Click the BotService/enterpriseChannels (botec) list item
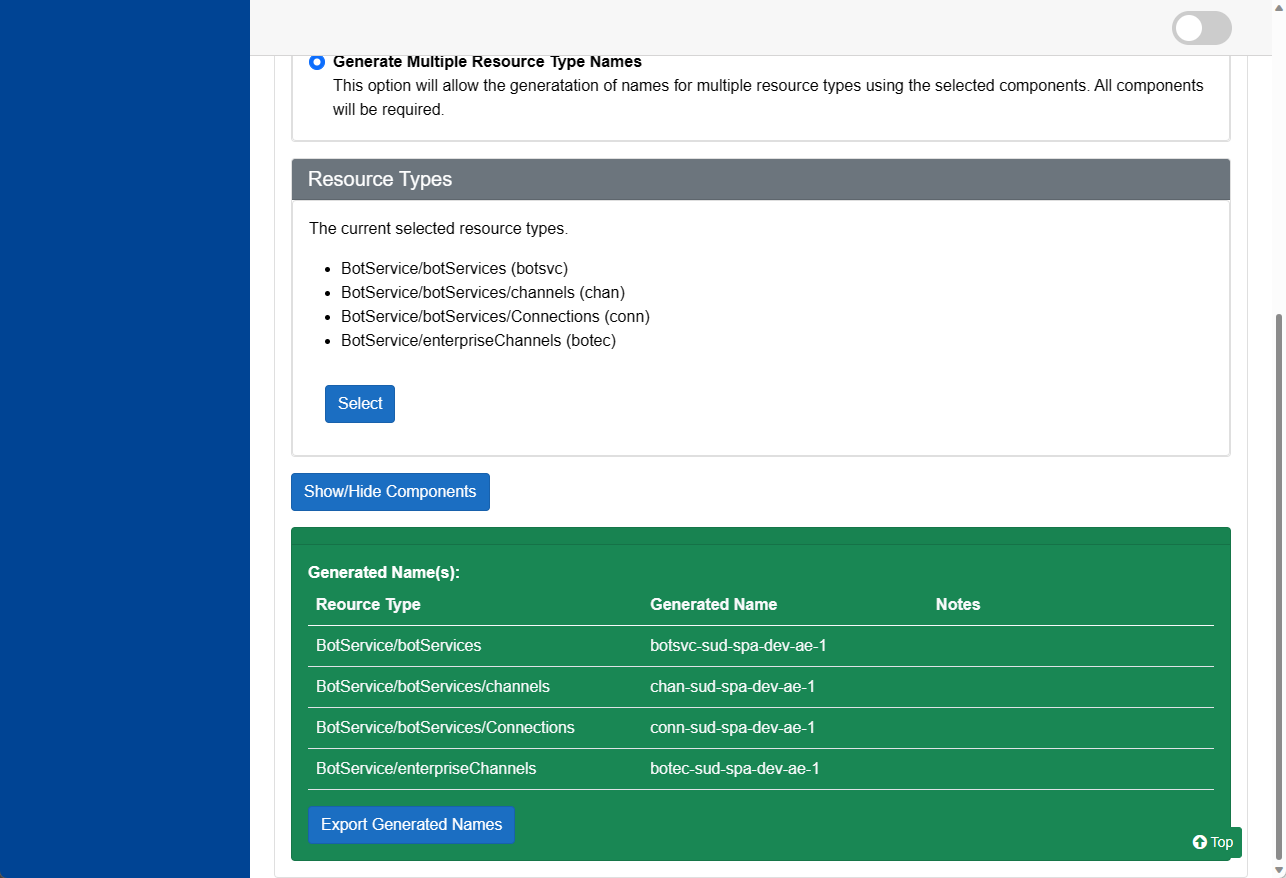This screenshot has width=1286, height=878. point(478,341)
